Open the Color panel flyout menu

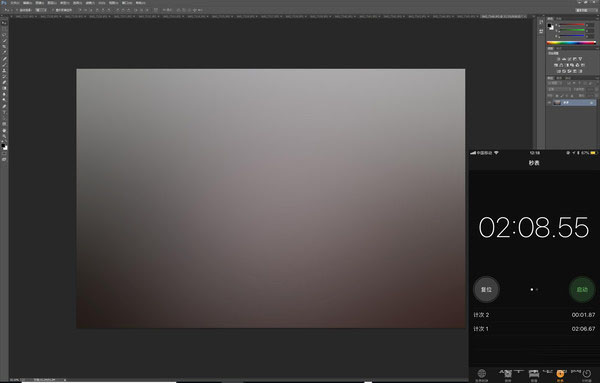[x=597, y=19]
